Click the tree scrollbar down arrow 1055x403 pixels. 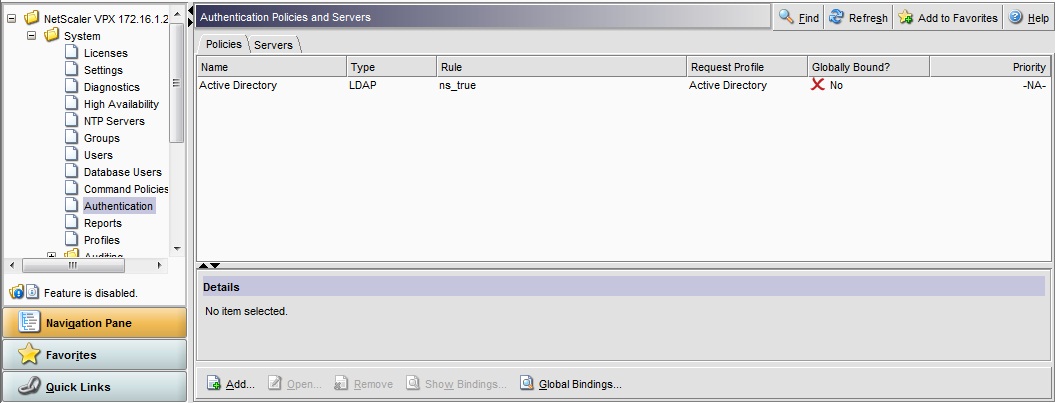[x=177, y=248]
